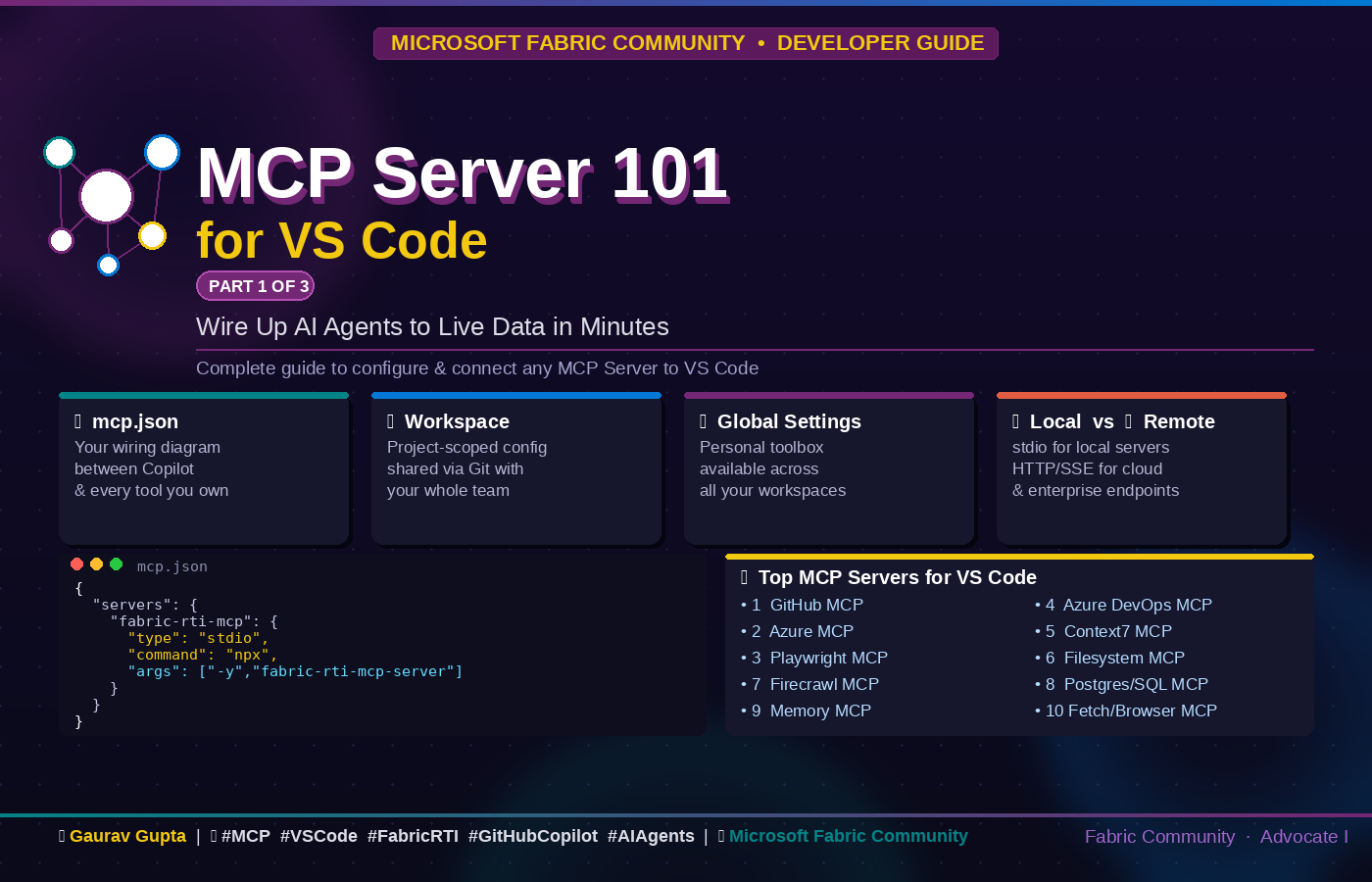Select '6 Filesystem MCP' in the list
The width and height of the screenshot is (1372, 882).
pyautogui.click(x=1110, y=658)
